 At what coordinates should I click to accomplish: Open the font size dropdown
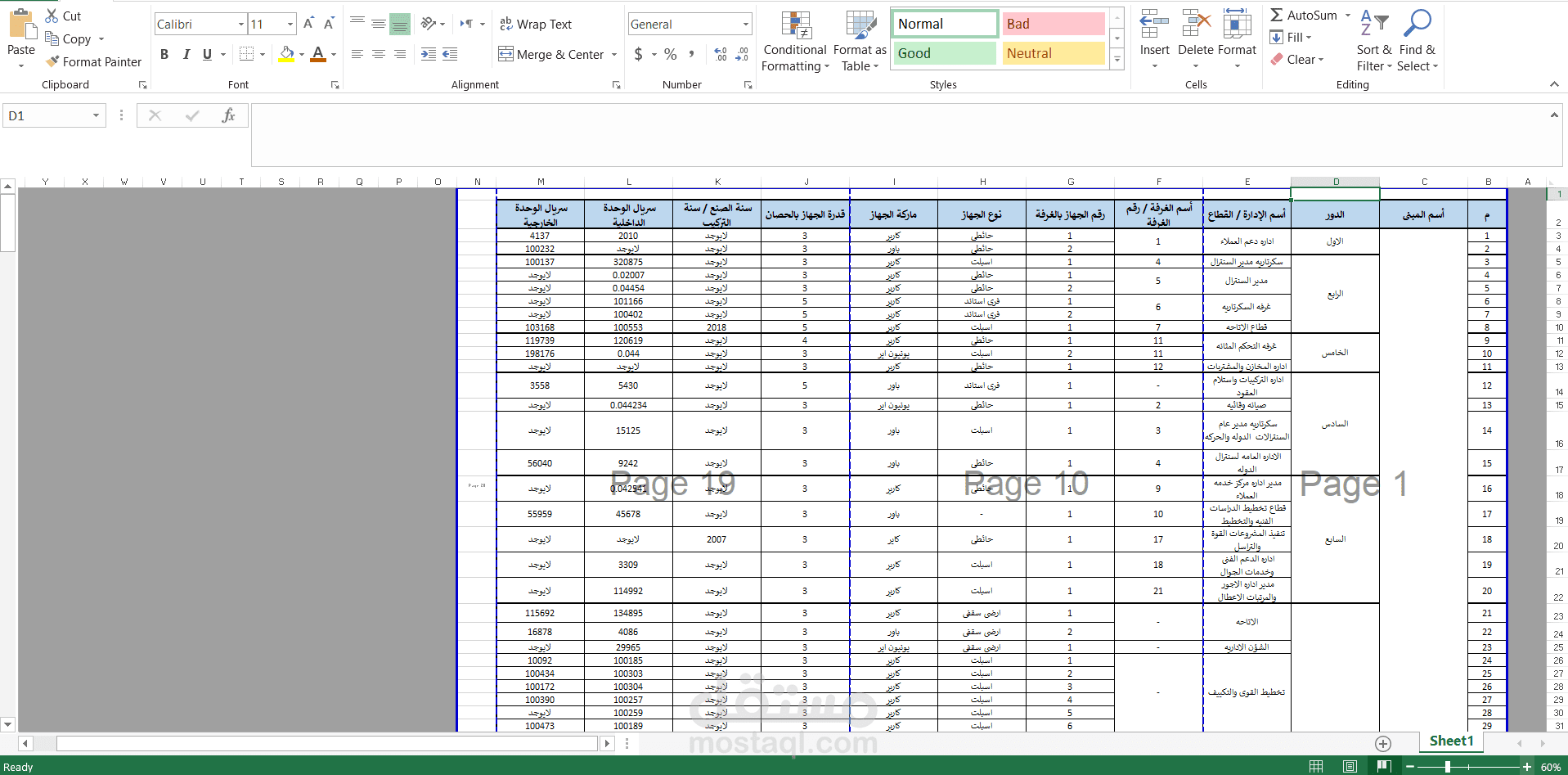tap(290, 24)
